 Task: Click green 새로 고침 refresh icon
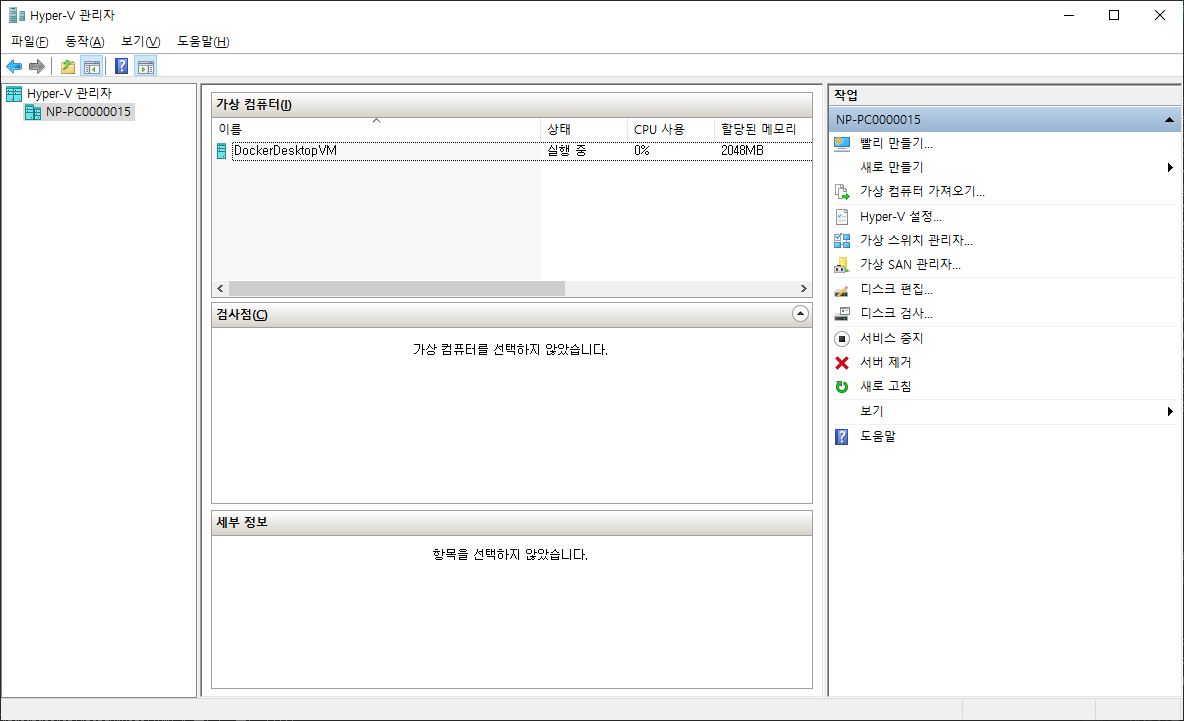click(x=842, y=387)
